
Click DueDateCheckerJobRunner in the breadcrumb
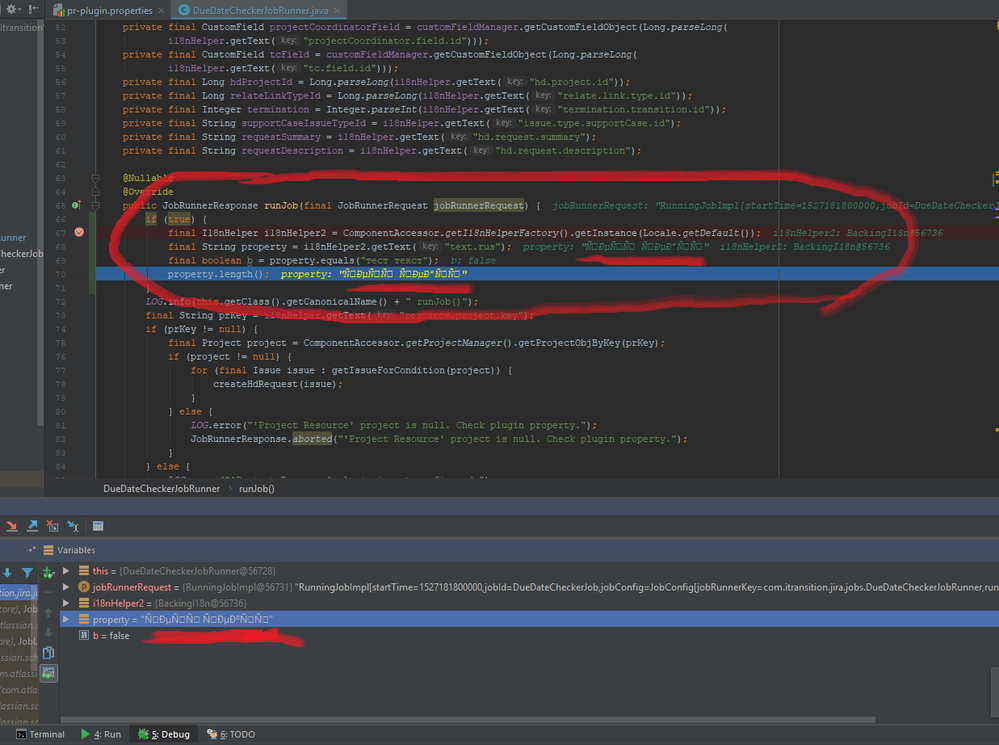point(161,489)
